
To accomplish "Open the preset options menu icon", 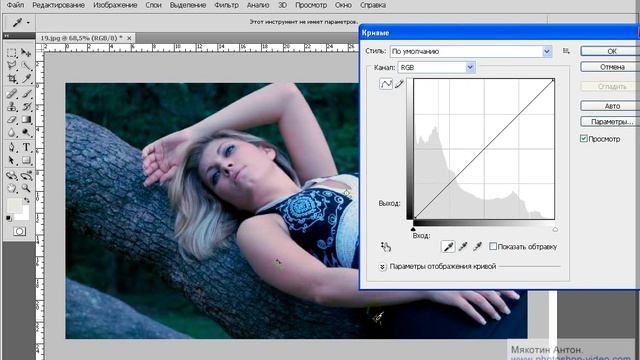I will [x=566, y=51].
